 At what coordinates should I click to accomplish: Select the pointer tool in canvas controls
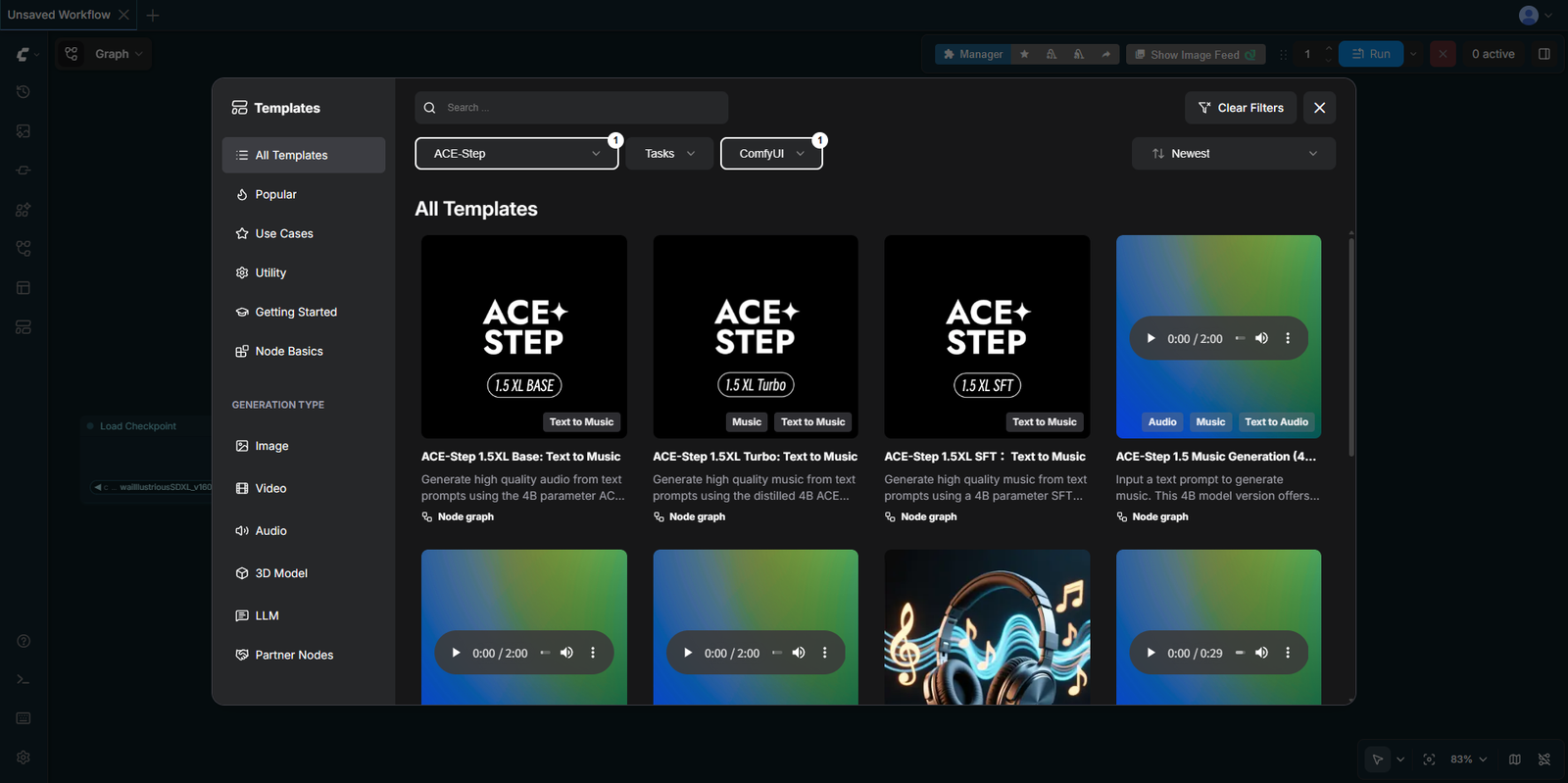(x=1378, y=759)
